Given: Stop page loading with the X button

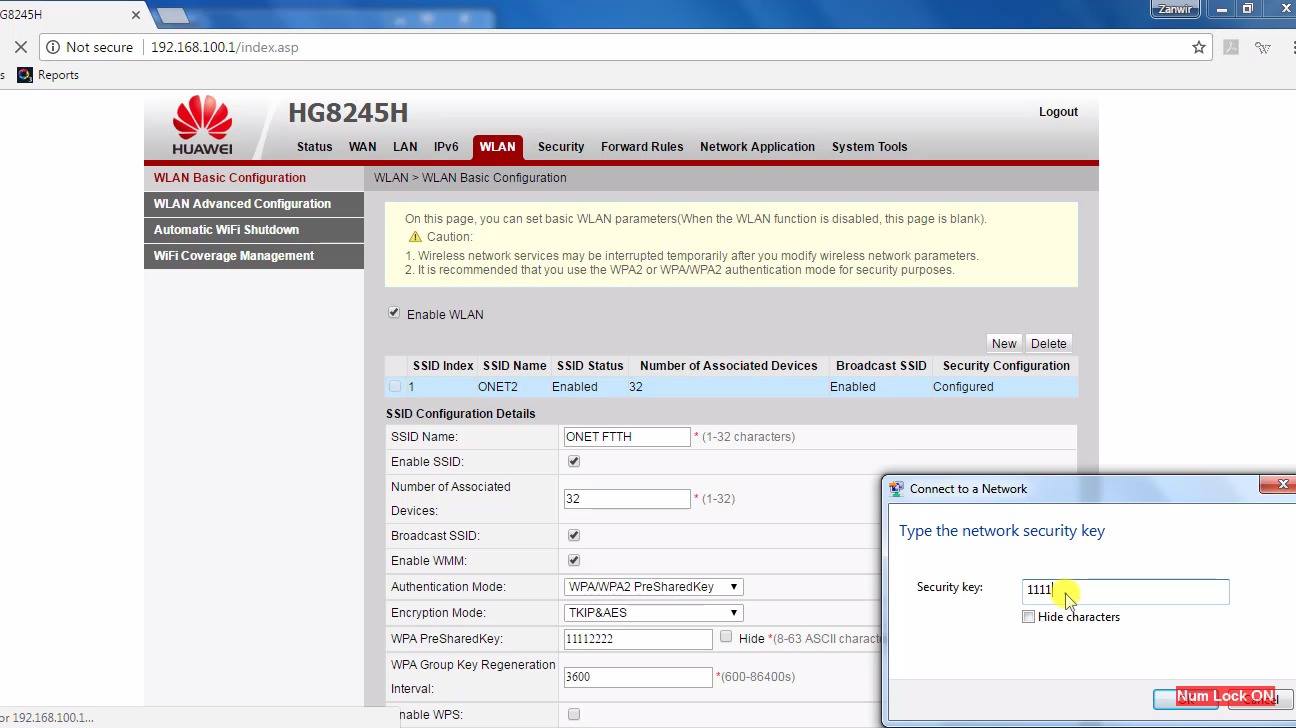Looking at the screenshot, I should (x=20, y=47).
